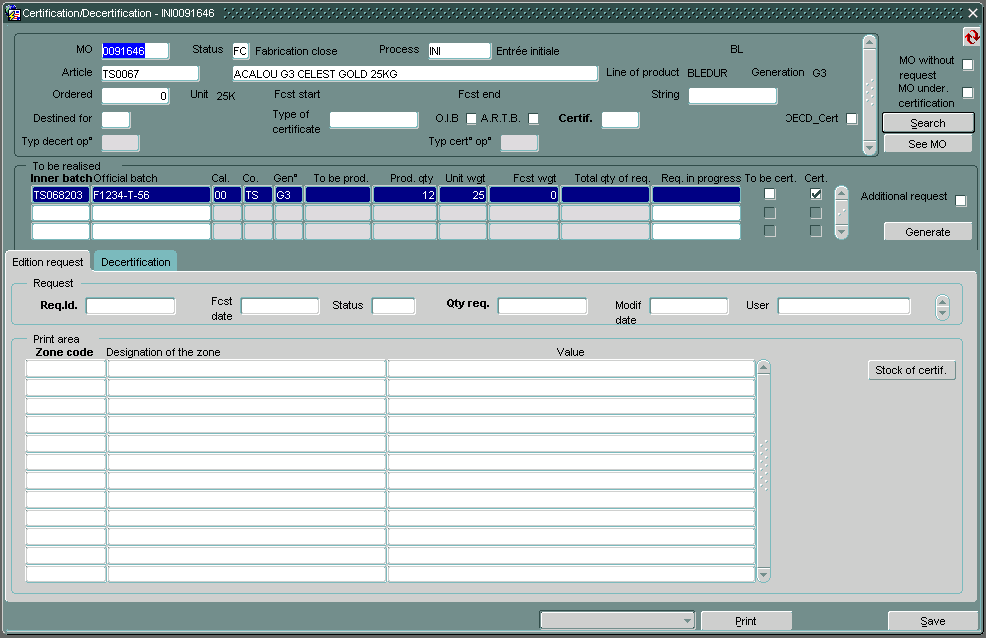
Task: Check the OECD_Cert checkbox
Action: tap(851, 119)
